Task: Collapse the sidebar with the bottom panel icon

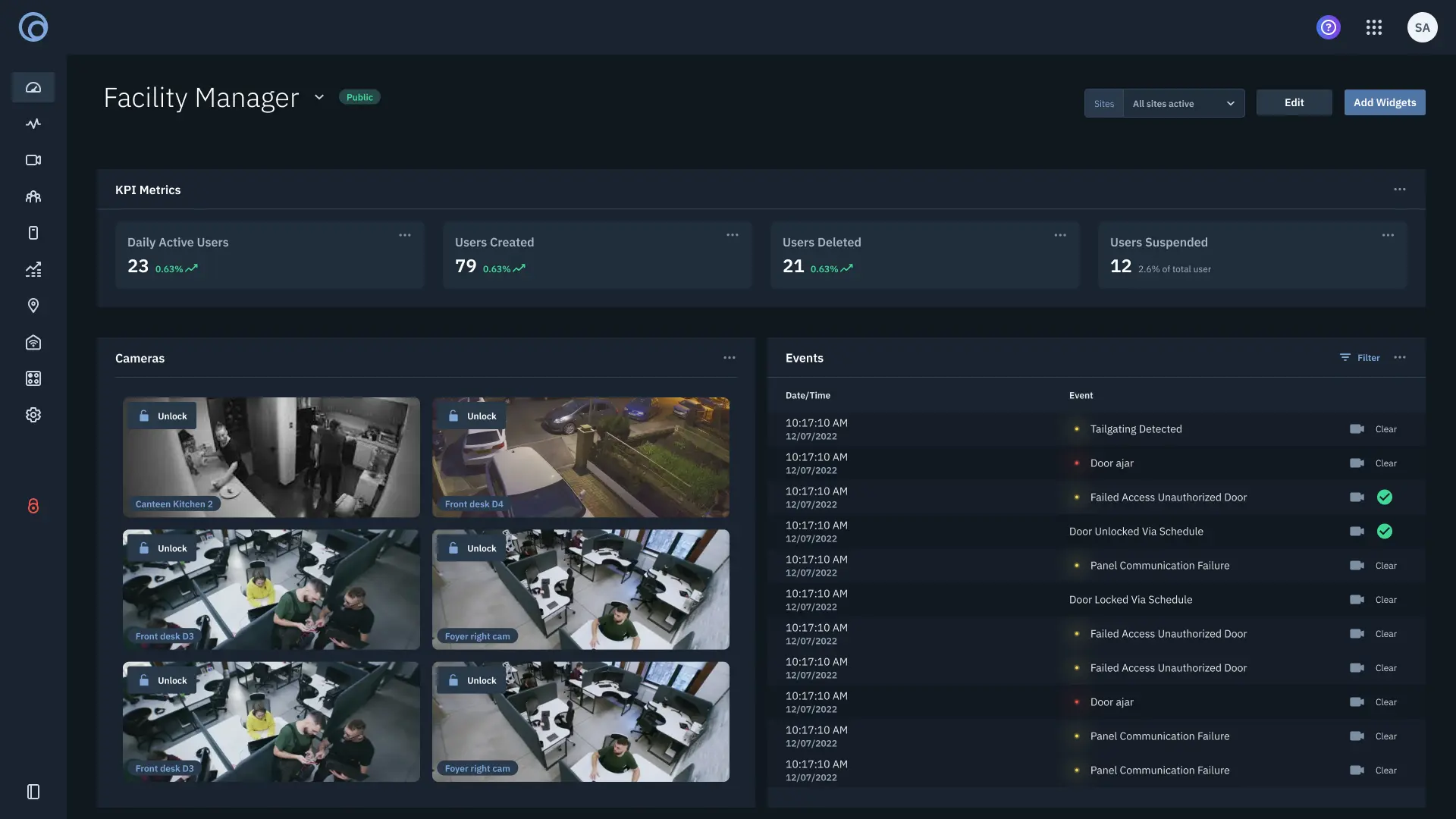Action: coord(33,792)
